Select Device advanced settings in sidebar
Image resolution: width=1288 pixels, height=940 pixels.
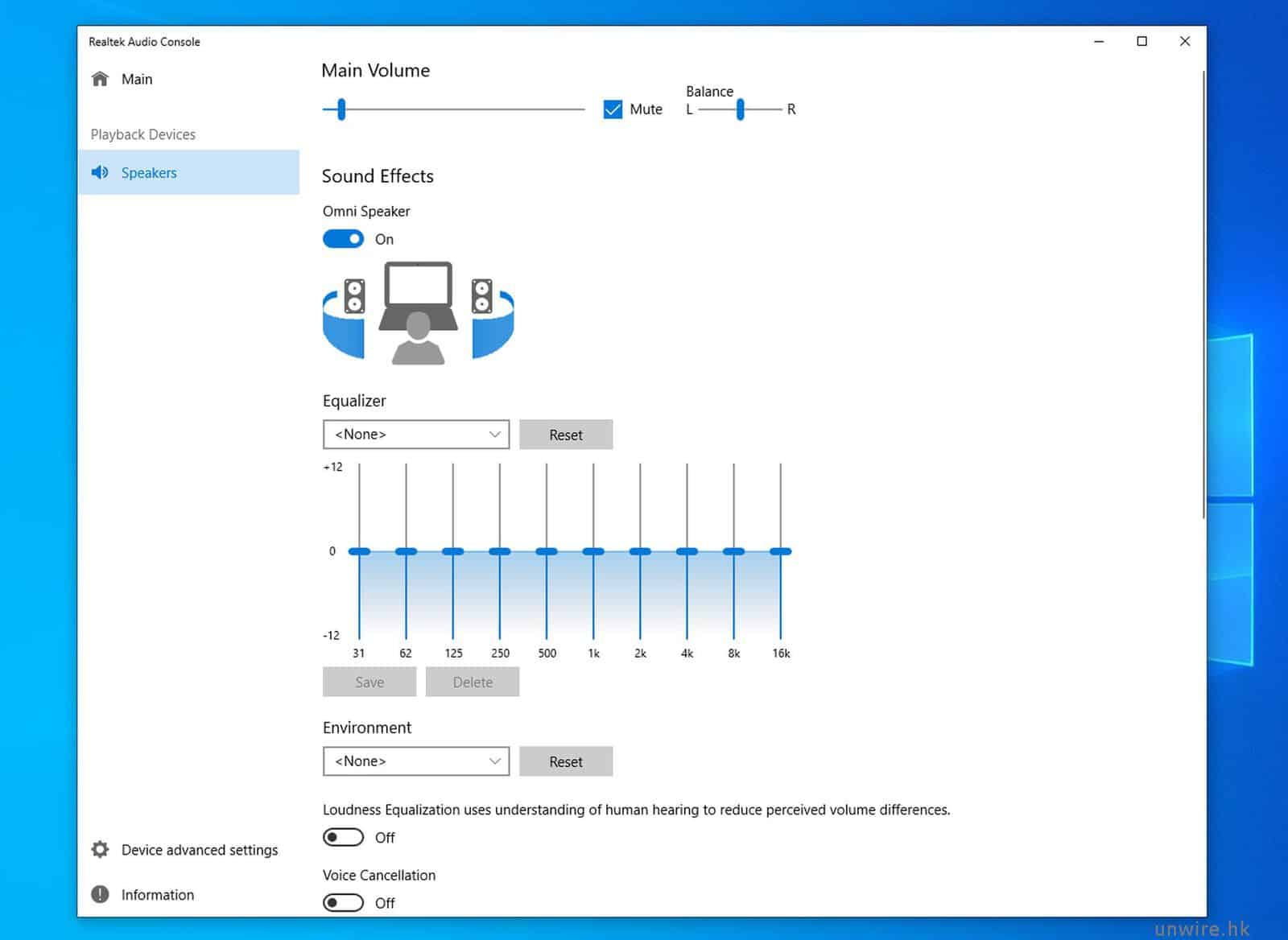click(199, 850)
